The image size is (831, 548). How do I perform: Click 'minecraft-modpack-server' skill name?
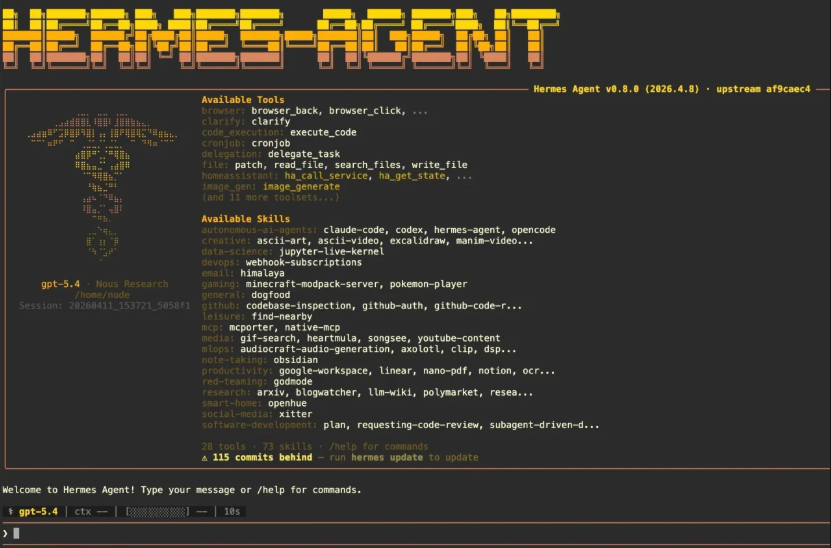(312, 284)
